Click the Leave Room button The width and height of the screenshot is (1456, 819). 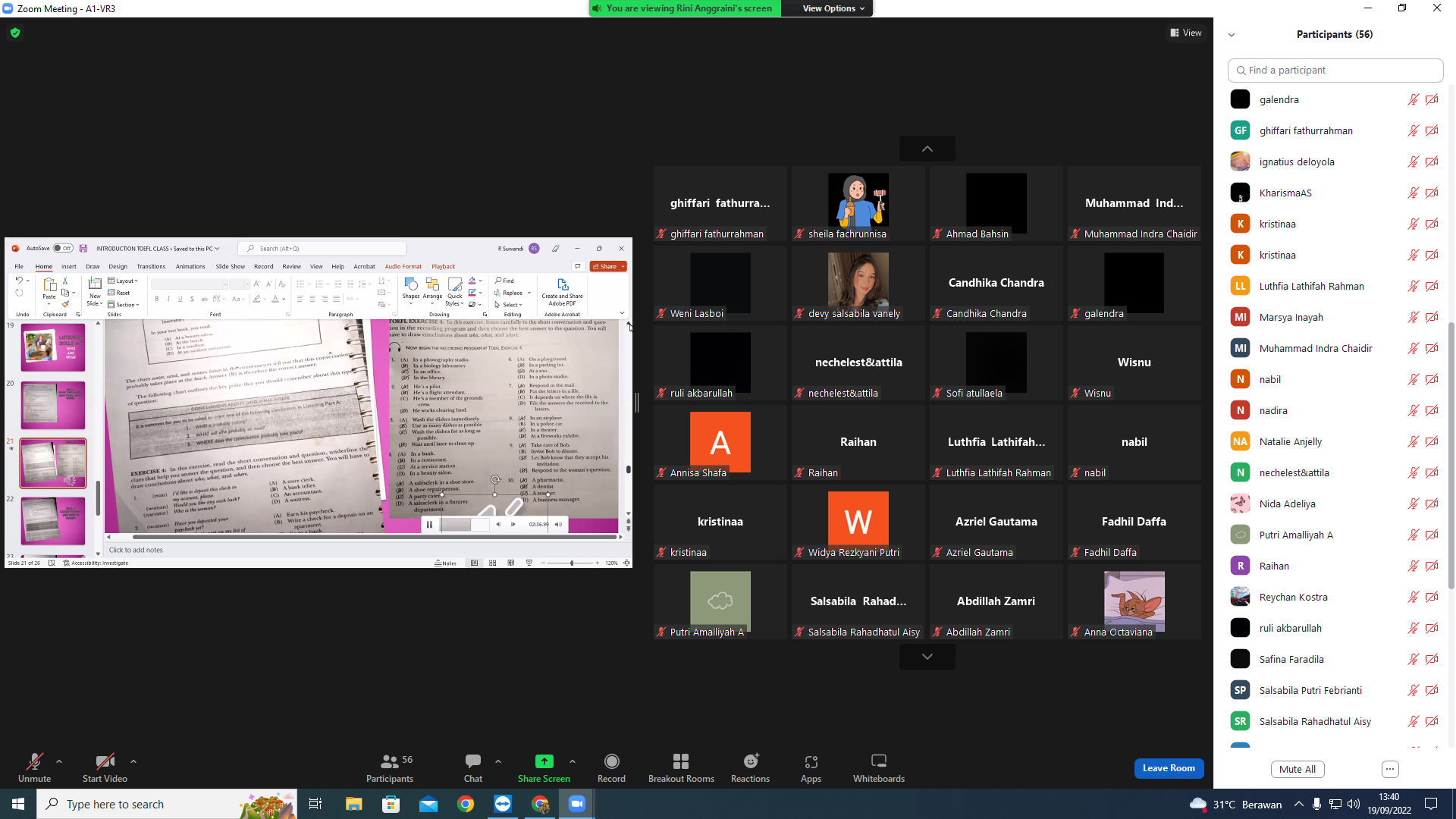[x=1169, y=768]
